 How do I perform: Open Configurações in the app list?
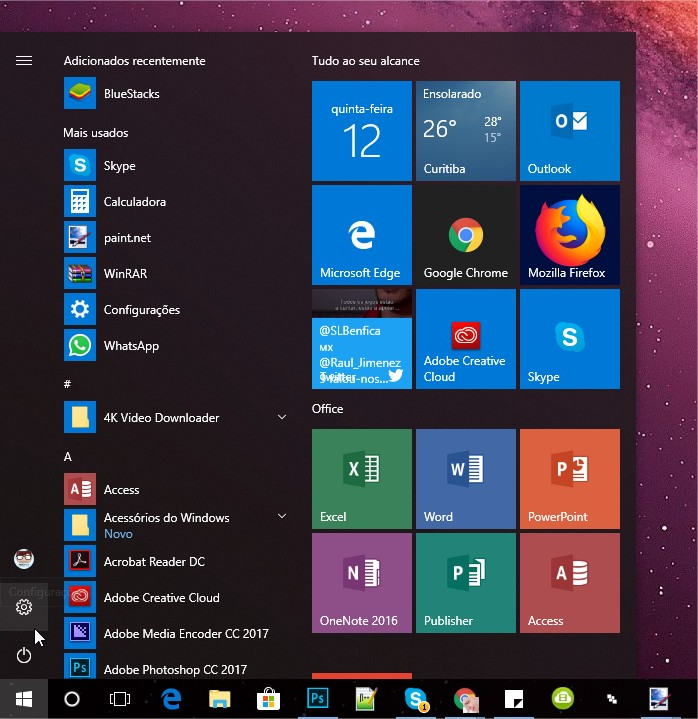pyautogui.click(x=174, y=310)
